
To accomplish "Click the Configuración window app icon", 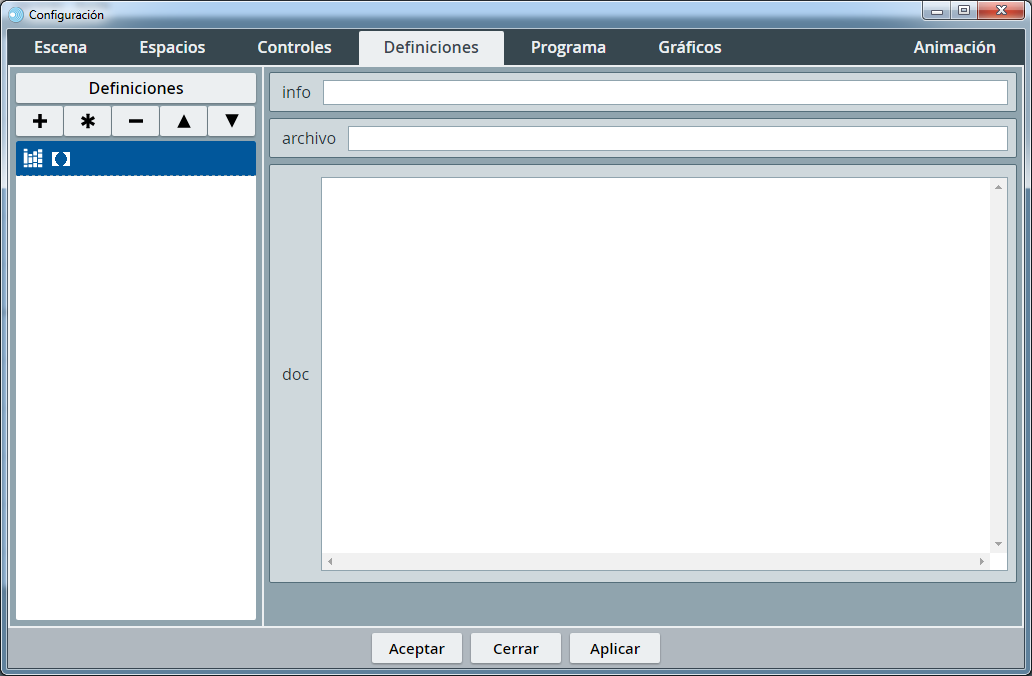I will click(x=15, y=14).
